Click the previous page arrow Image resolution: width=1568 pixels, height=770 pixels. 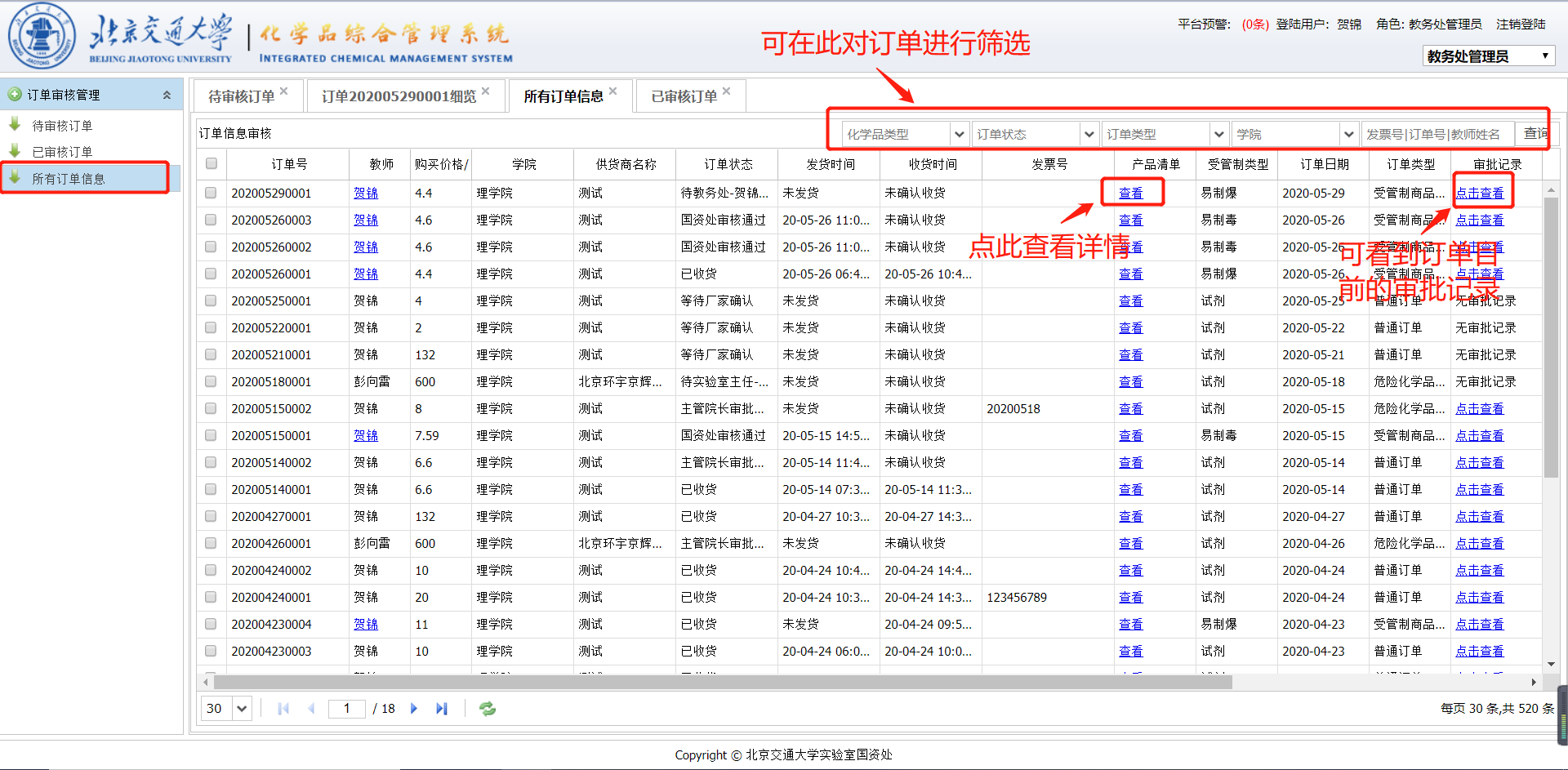point(311,709)
